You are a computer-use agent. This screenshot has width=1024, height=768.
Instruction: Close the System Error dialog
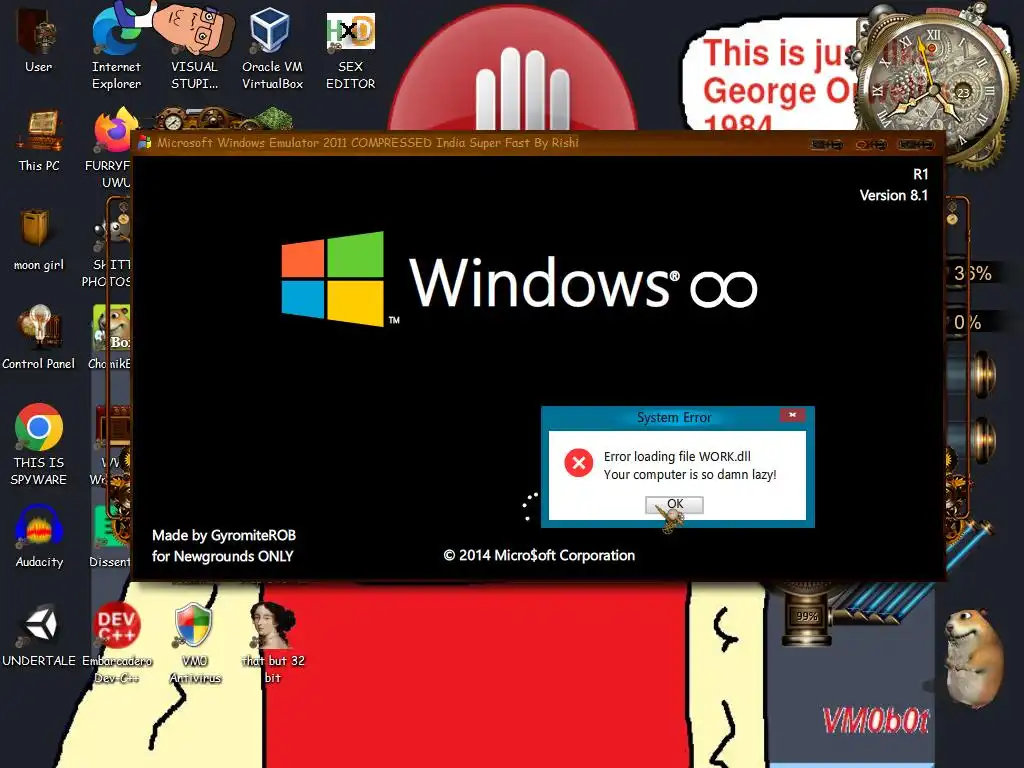[792, 415]
